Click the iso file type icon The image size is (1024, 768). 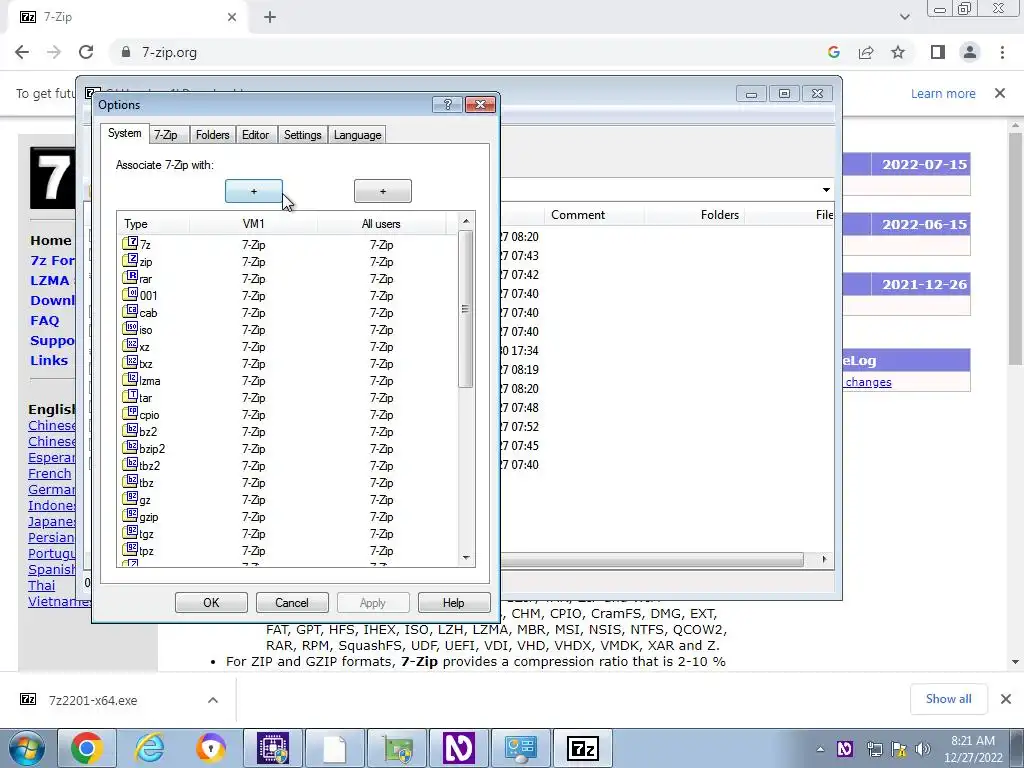pos(130,328)
